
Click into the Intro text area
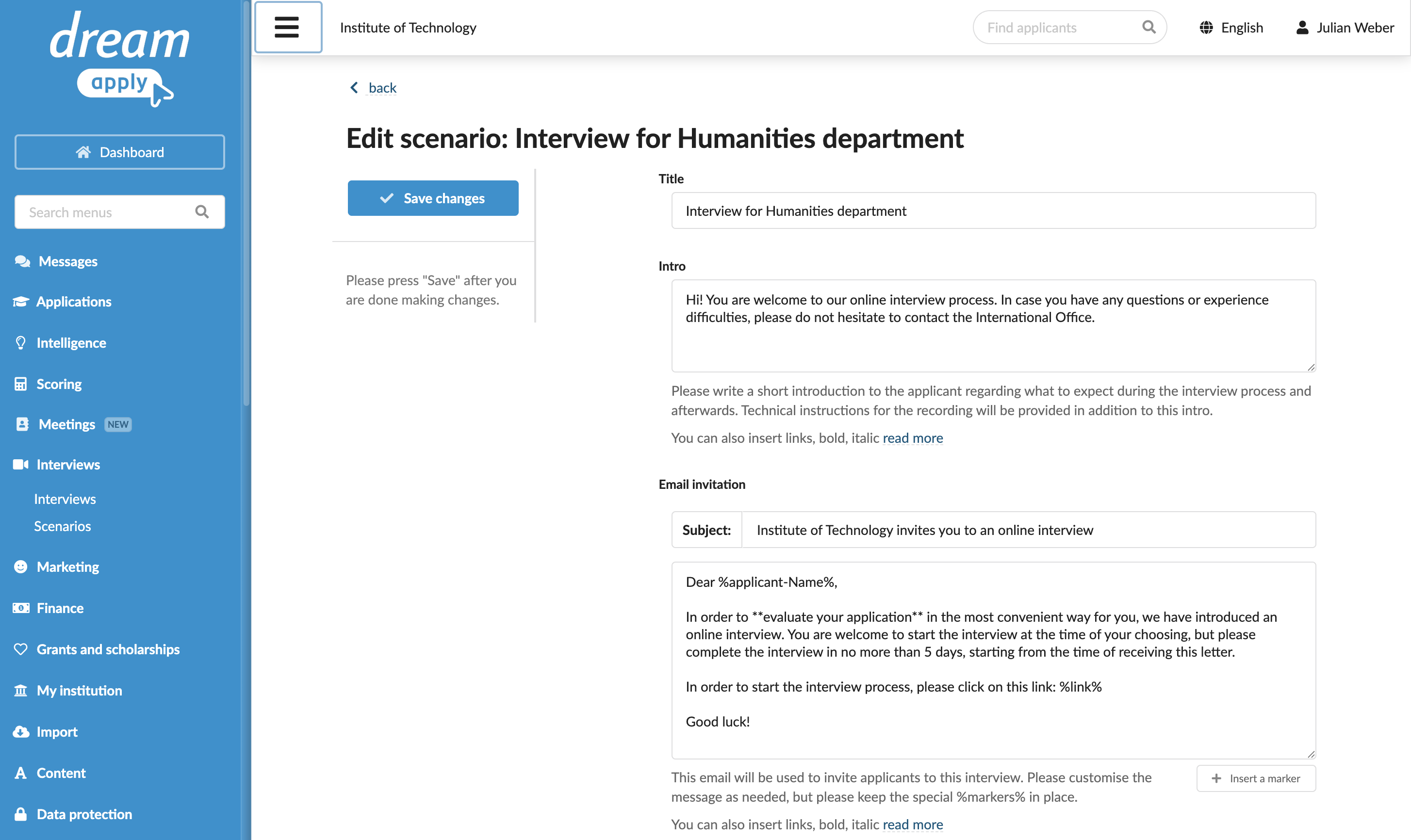click(x=993, y=325)
